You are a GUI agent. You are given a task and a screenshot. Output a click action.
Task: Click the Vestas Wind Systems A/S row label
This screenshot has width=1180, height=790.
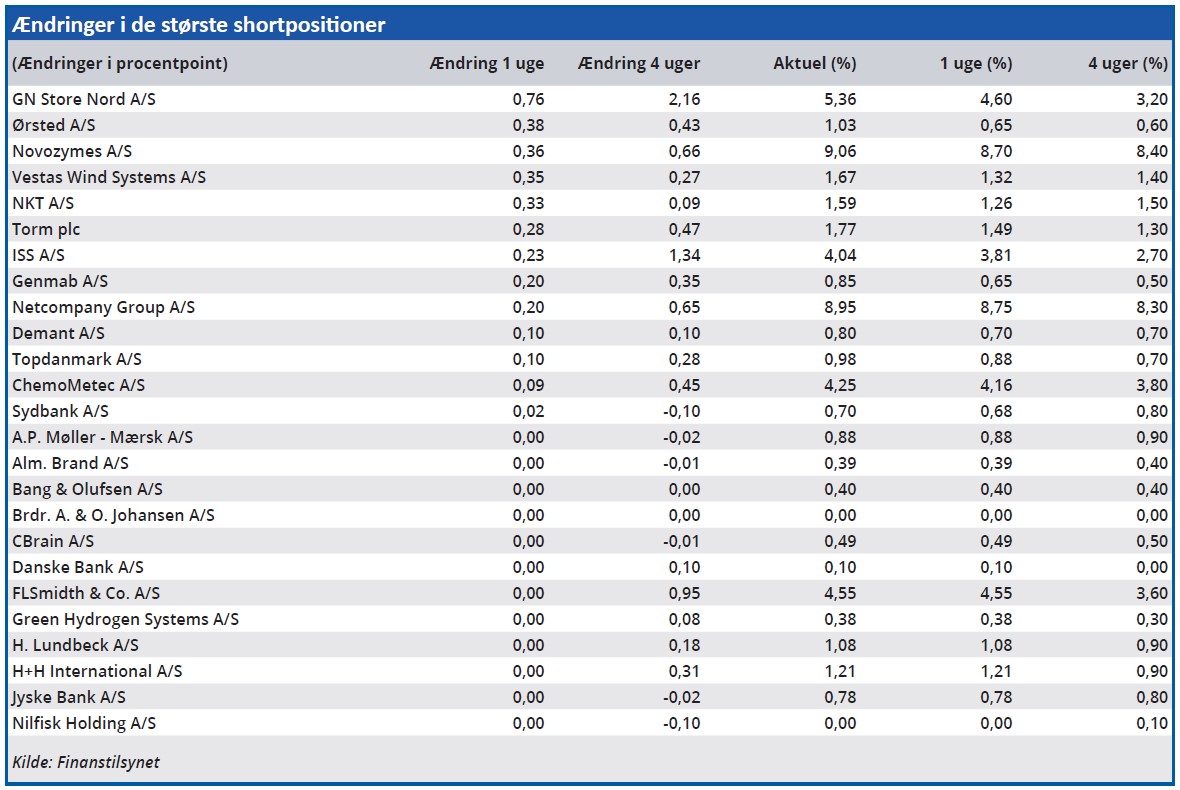(109, 177)
